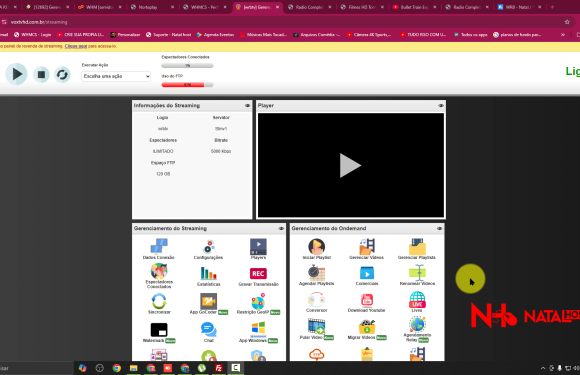580x375 pixels.
Task: Open Camtasia from the taskbar
Action: 236,368
